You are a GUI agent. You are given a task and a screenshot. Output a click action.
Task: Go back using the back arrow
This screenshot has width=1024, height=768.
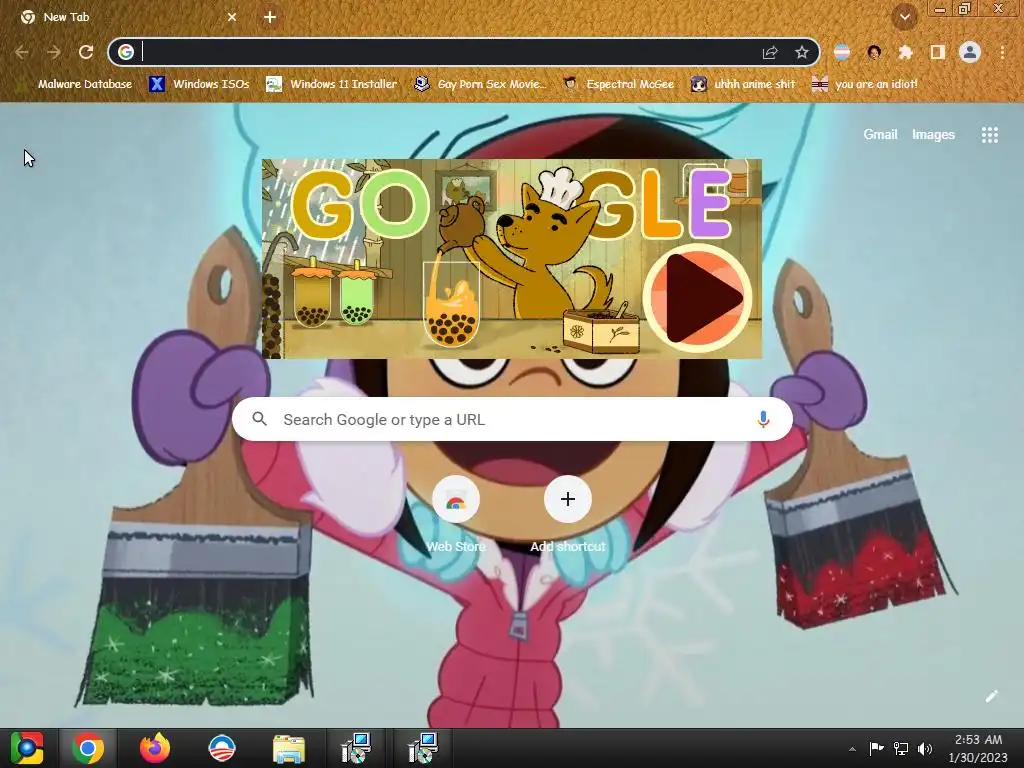click(22, 52)
